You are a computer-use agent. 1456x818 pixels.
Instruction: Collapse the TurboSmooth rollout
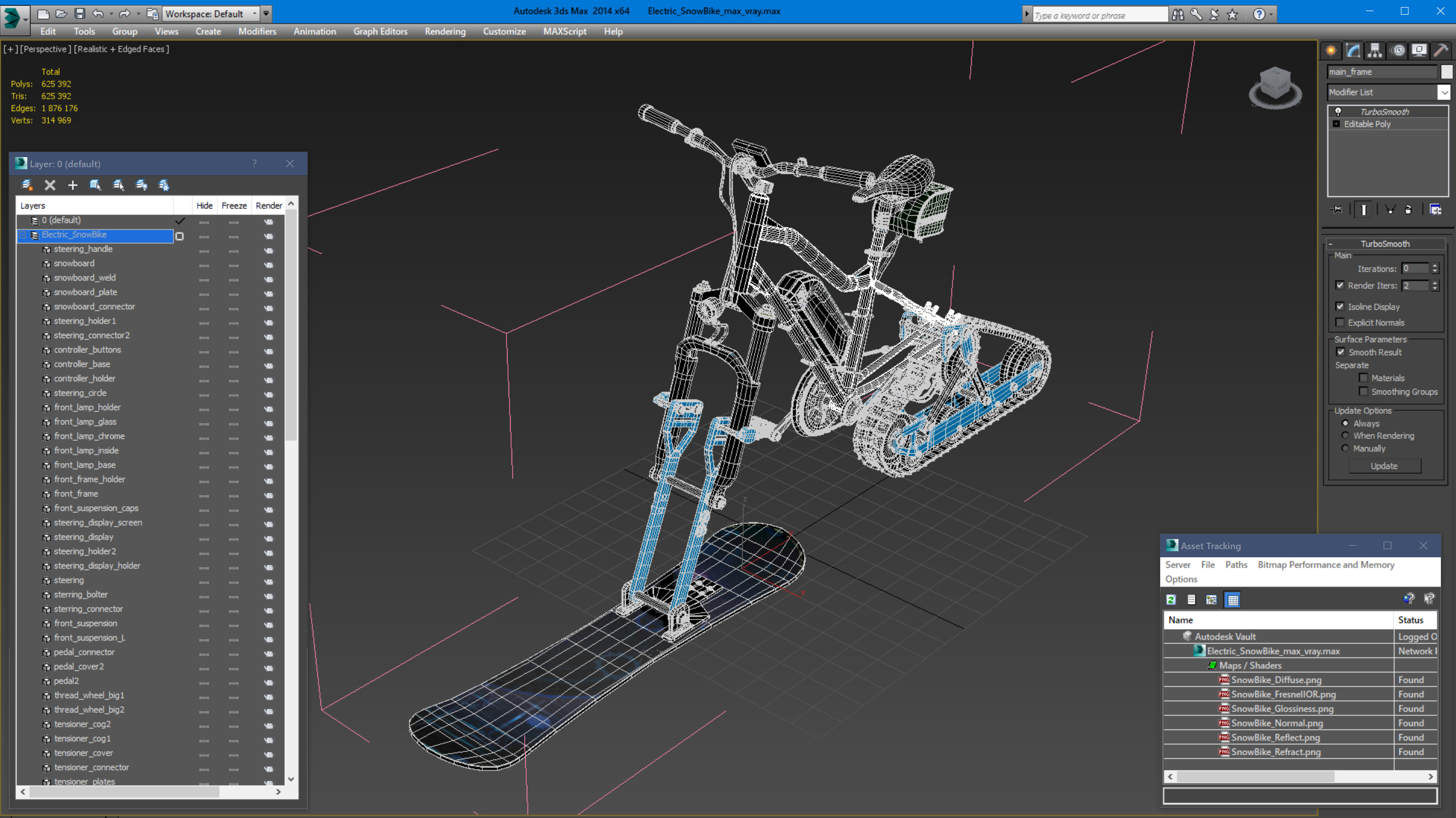(x=1331, y=244)
